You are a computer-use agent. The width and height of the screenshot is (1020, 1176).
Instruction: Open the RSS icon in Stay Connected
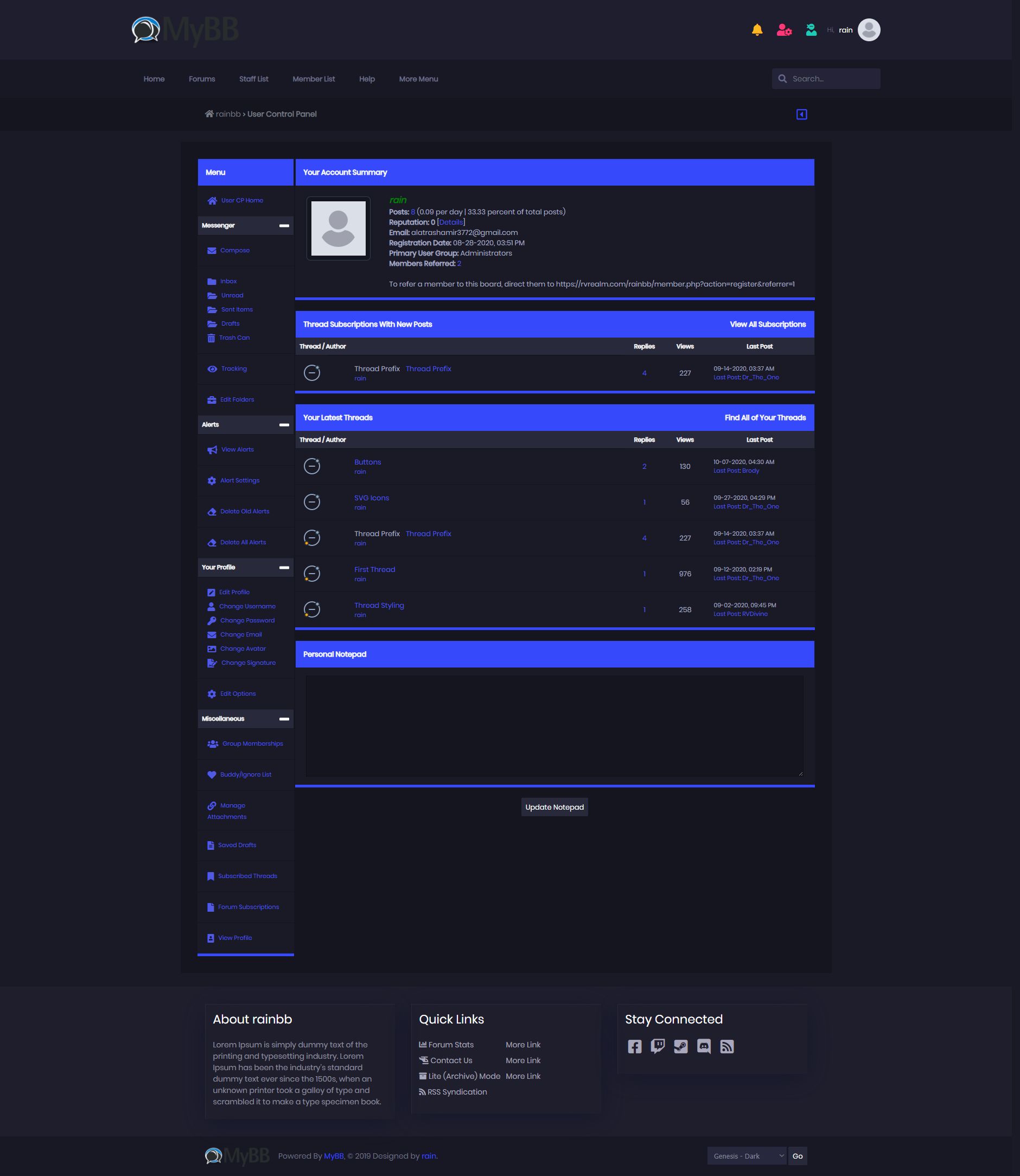[x=727, y=1046]
